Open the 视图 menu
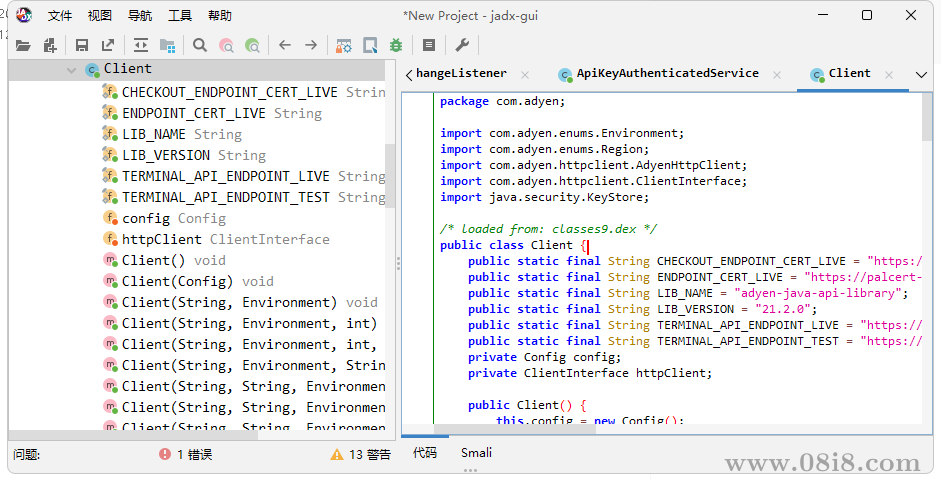Screen dimensions: 941x481 100,16
